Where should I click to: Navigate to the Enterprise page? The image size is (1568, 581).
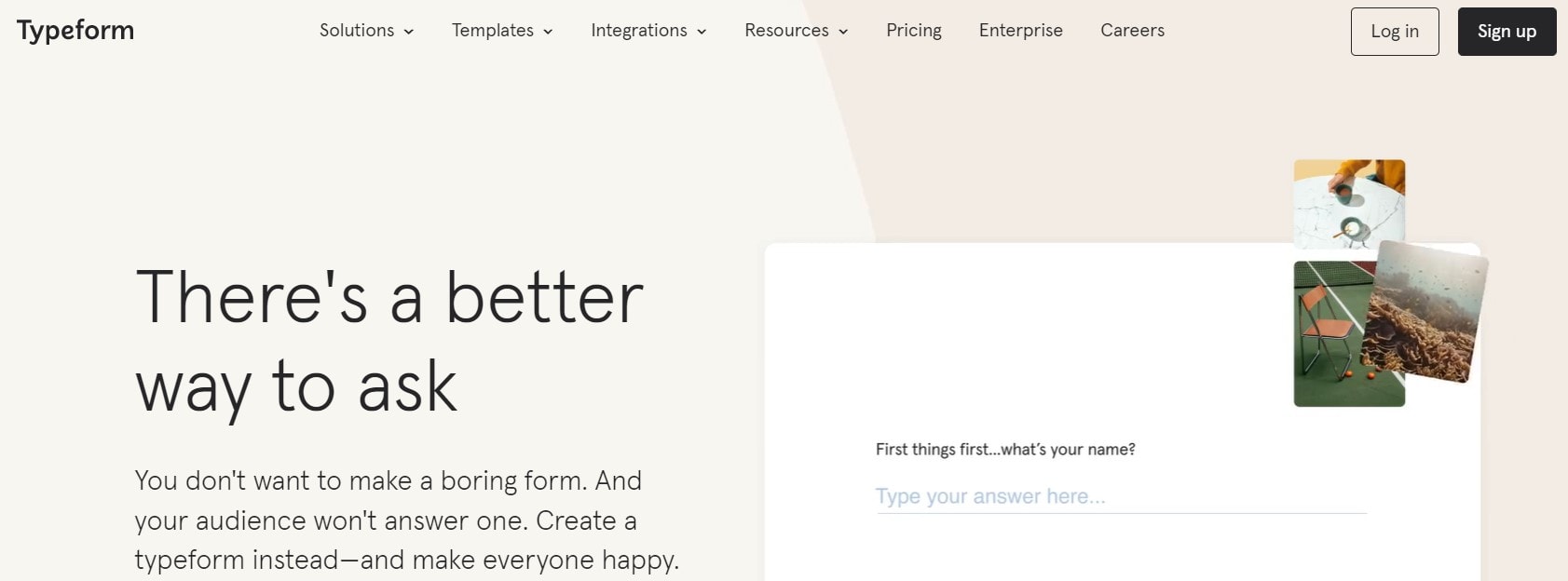(1020, 30)
